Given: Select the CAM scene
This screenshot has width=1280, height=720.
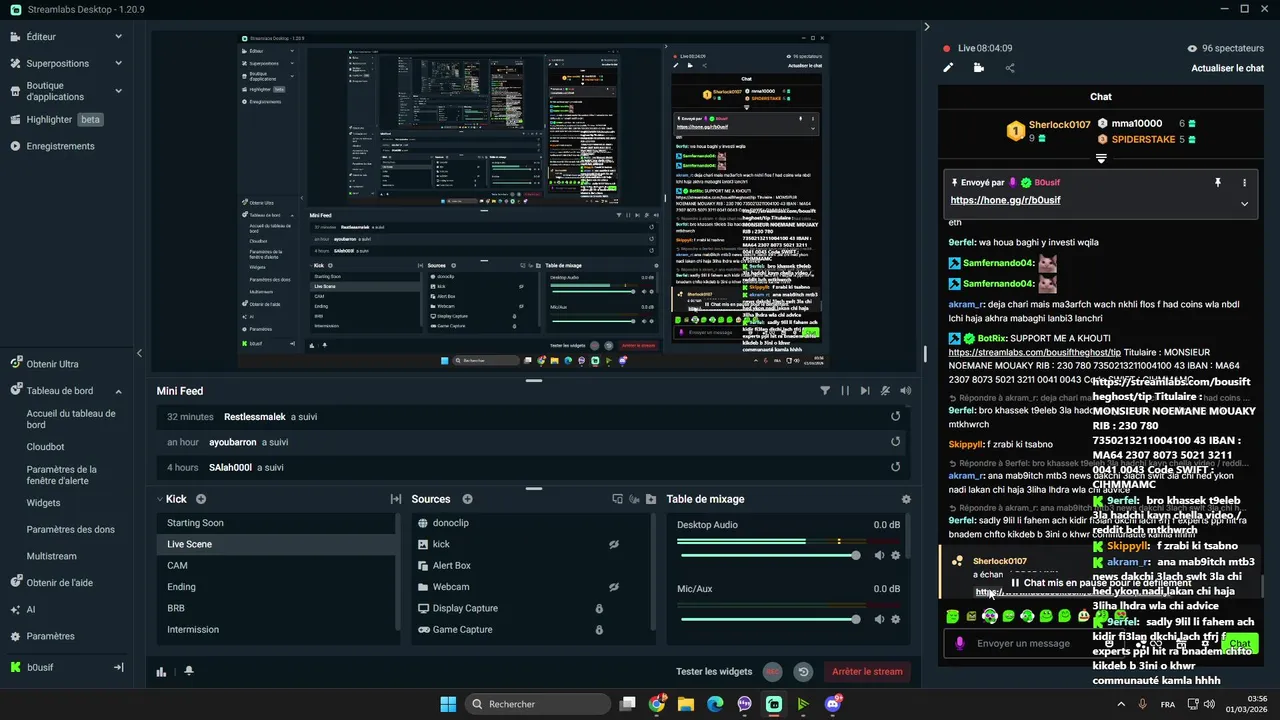Looking at the screenshot, I should point(276,565).
